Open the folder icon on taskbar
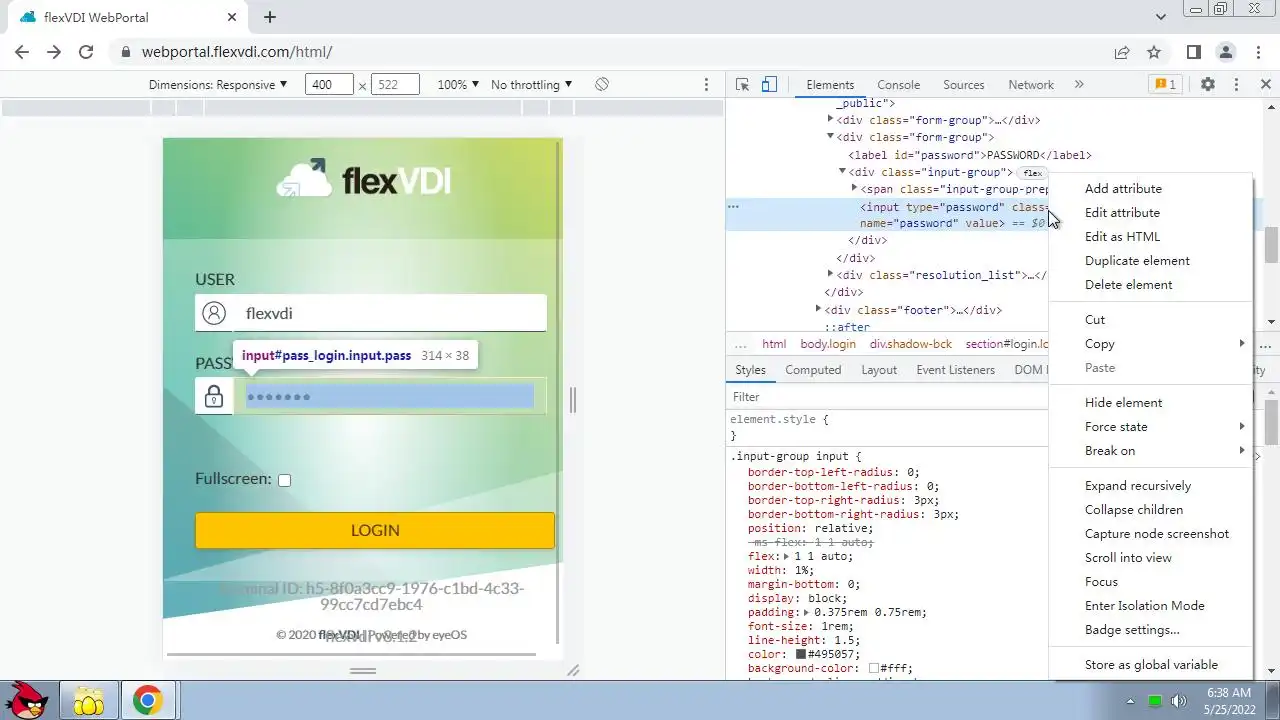The height and width of the screenshot is (720, 1280). [88, 700]
